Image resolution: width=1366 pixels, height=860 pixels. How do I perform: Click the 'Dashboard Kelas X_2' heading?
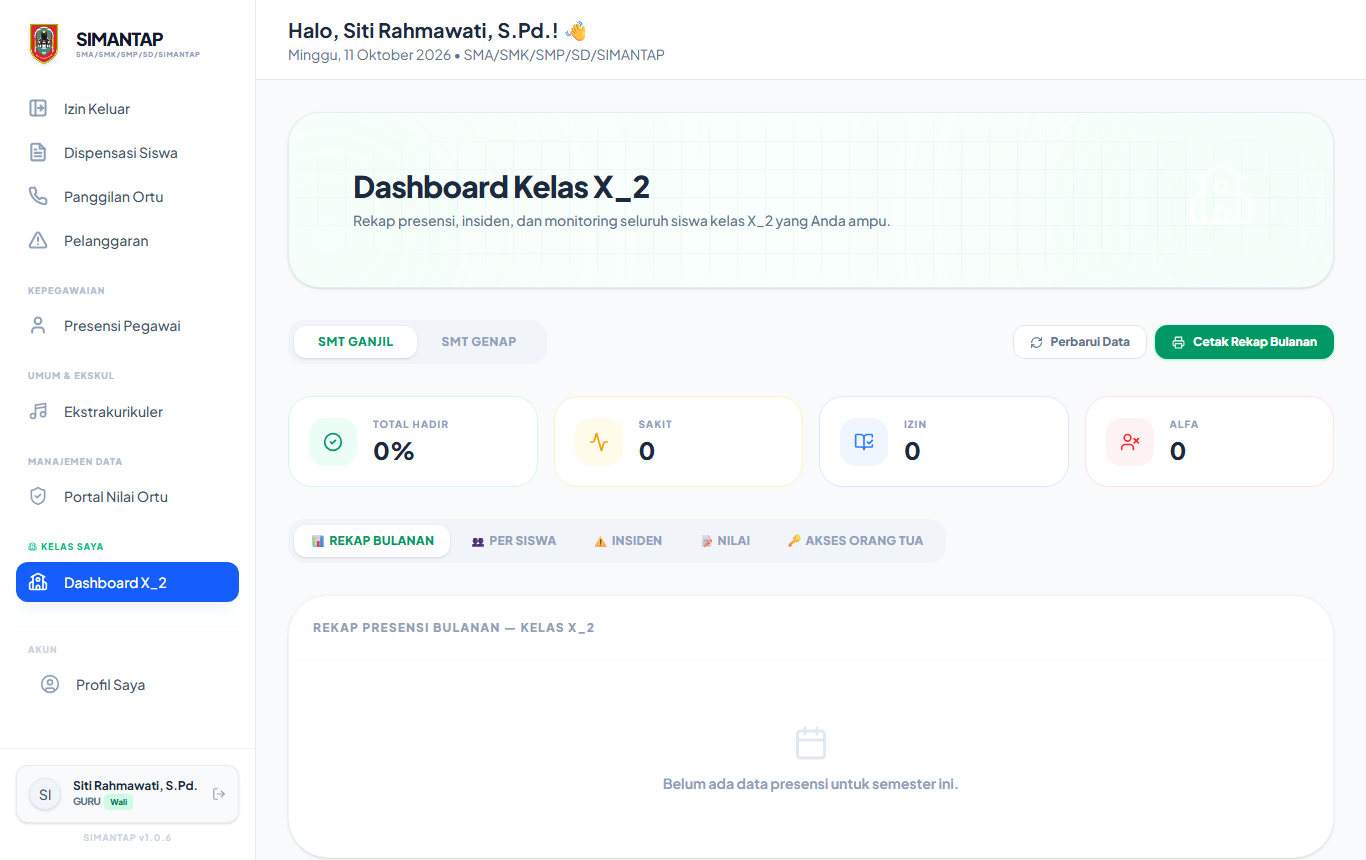[502, 187]
